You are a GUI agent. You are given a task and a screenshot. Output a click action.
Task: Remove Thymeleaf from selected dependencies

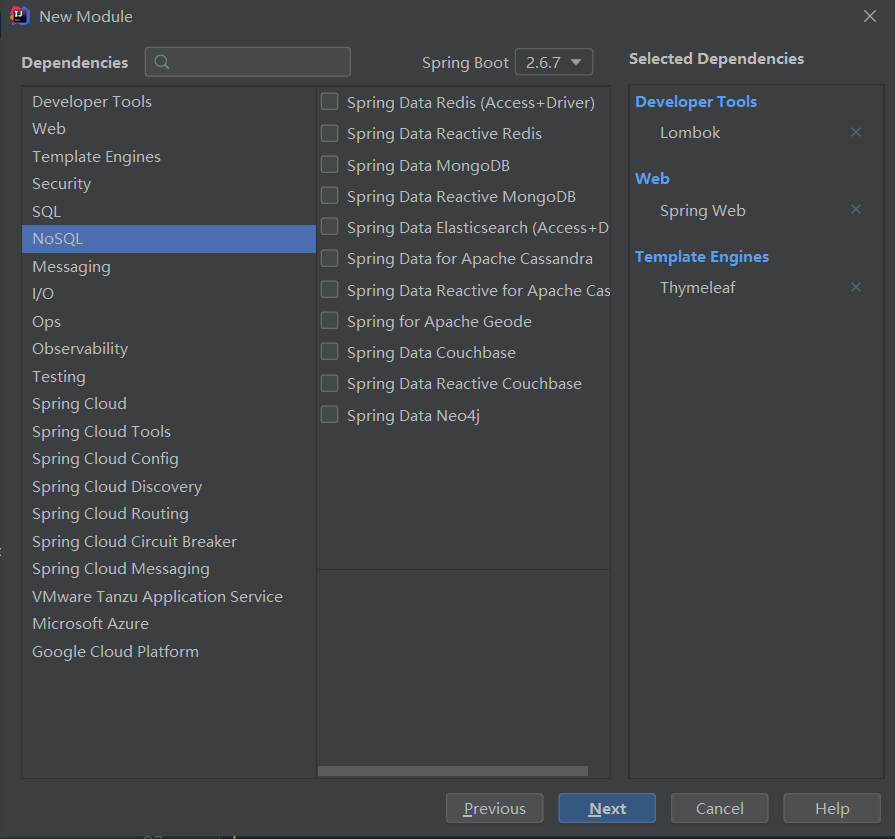click(x=856, y=287)
